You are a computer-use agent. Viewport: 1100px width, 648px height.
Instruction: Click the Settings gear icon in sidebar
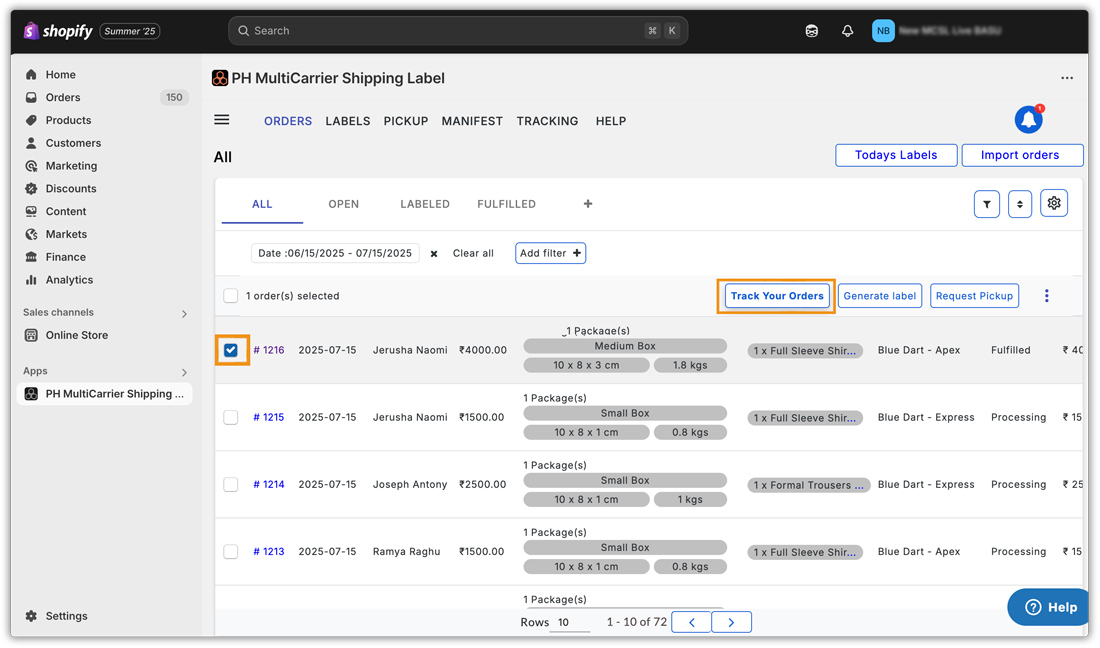point(31,616)
